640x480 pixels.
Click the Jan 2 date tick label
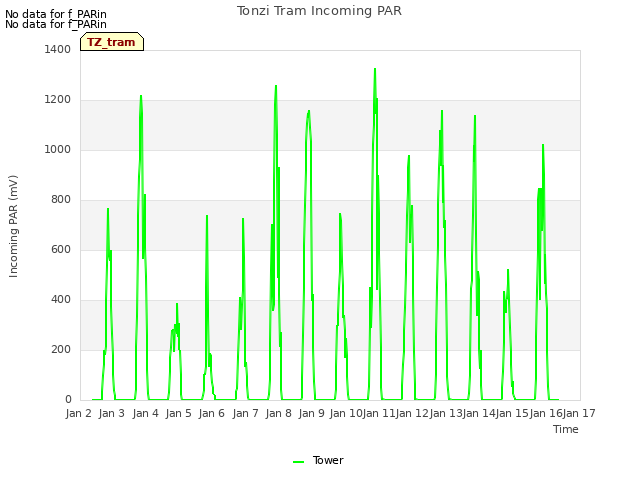click(78, 413)
